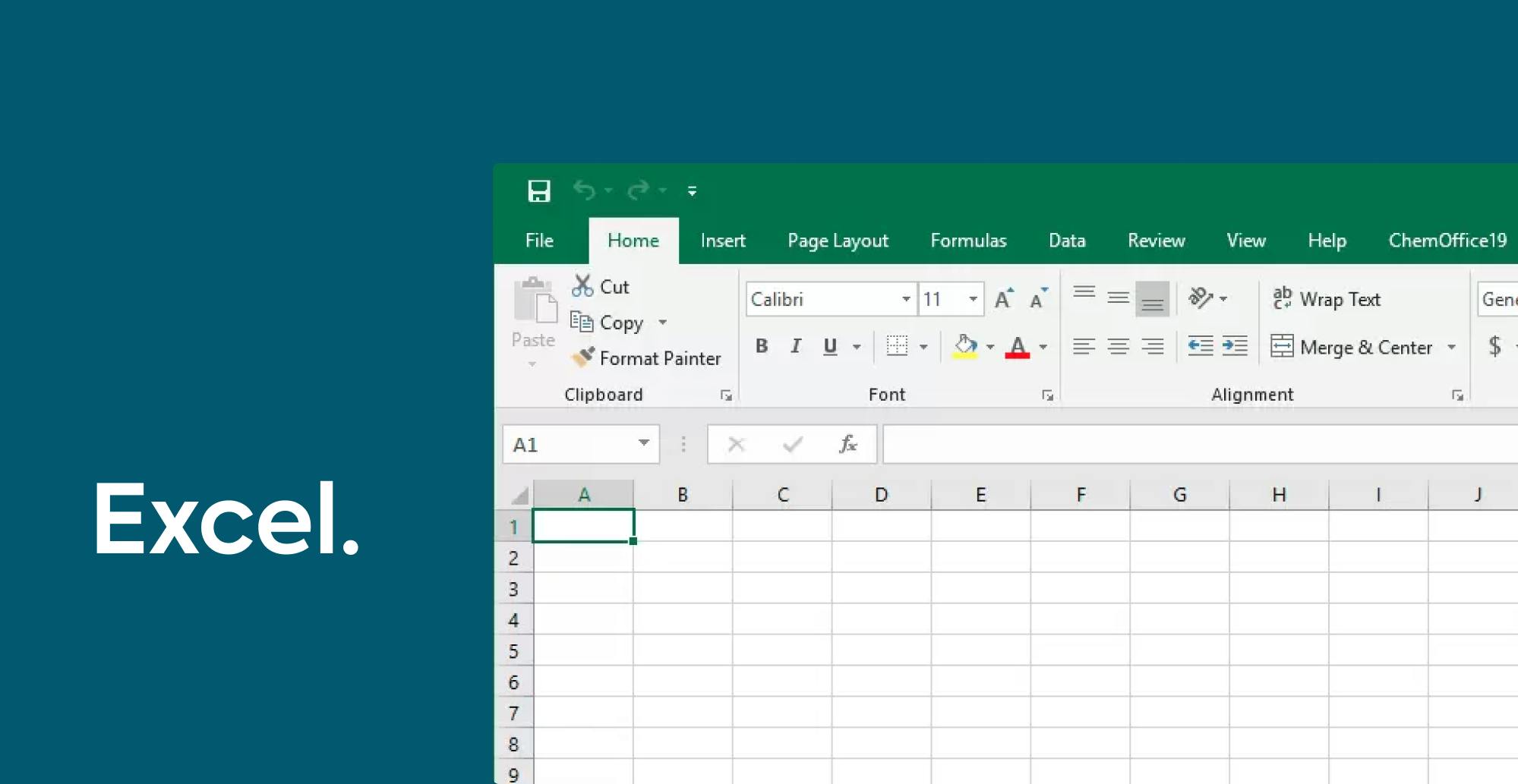Open the File menu

click(539, 241)
